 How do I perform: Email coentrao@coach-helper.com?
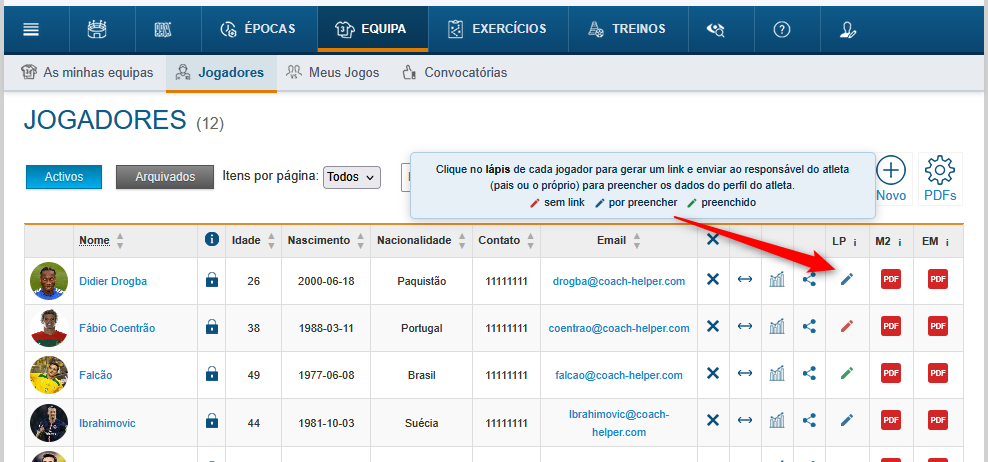(x=619, y=328)
